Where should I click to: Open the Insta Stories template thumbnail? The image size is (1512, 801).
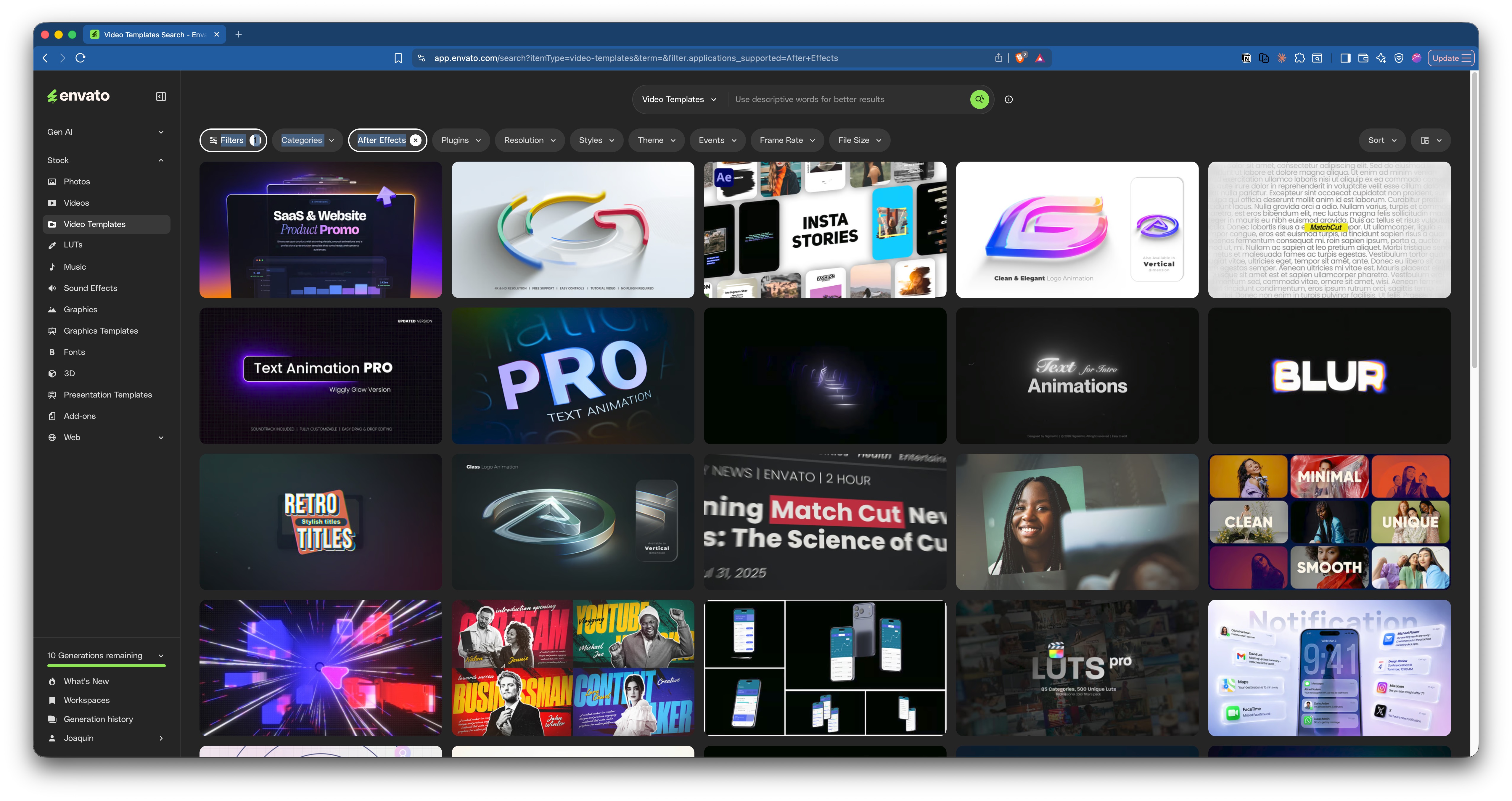pyautogui.click(x=825, y=230)
